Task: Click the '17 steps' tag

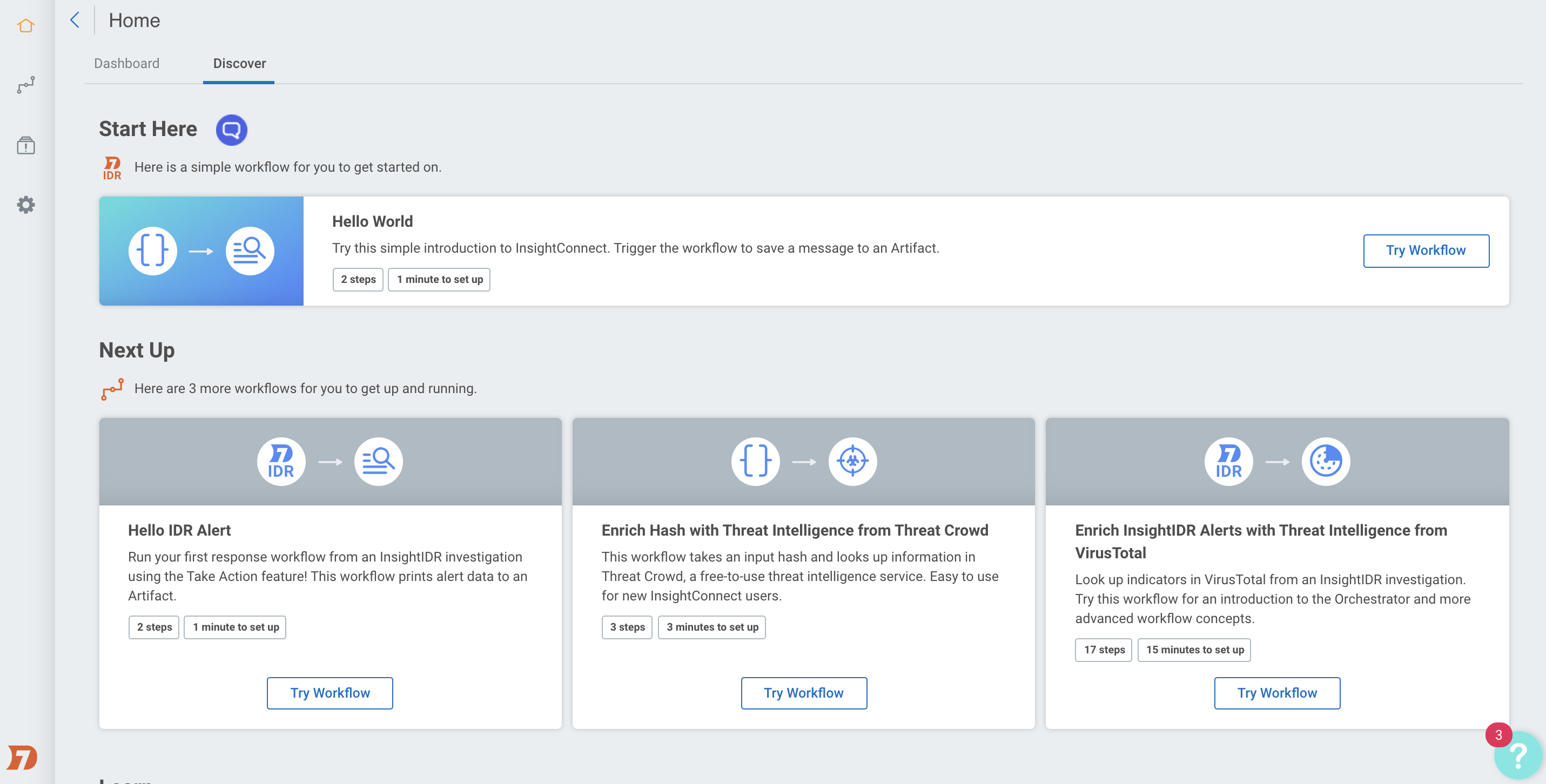Action: [1104, 650]
